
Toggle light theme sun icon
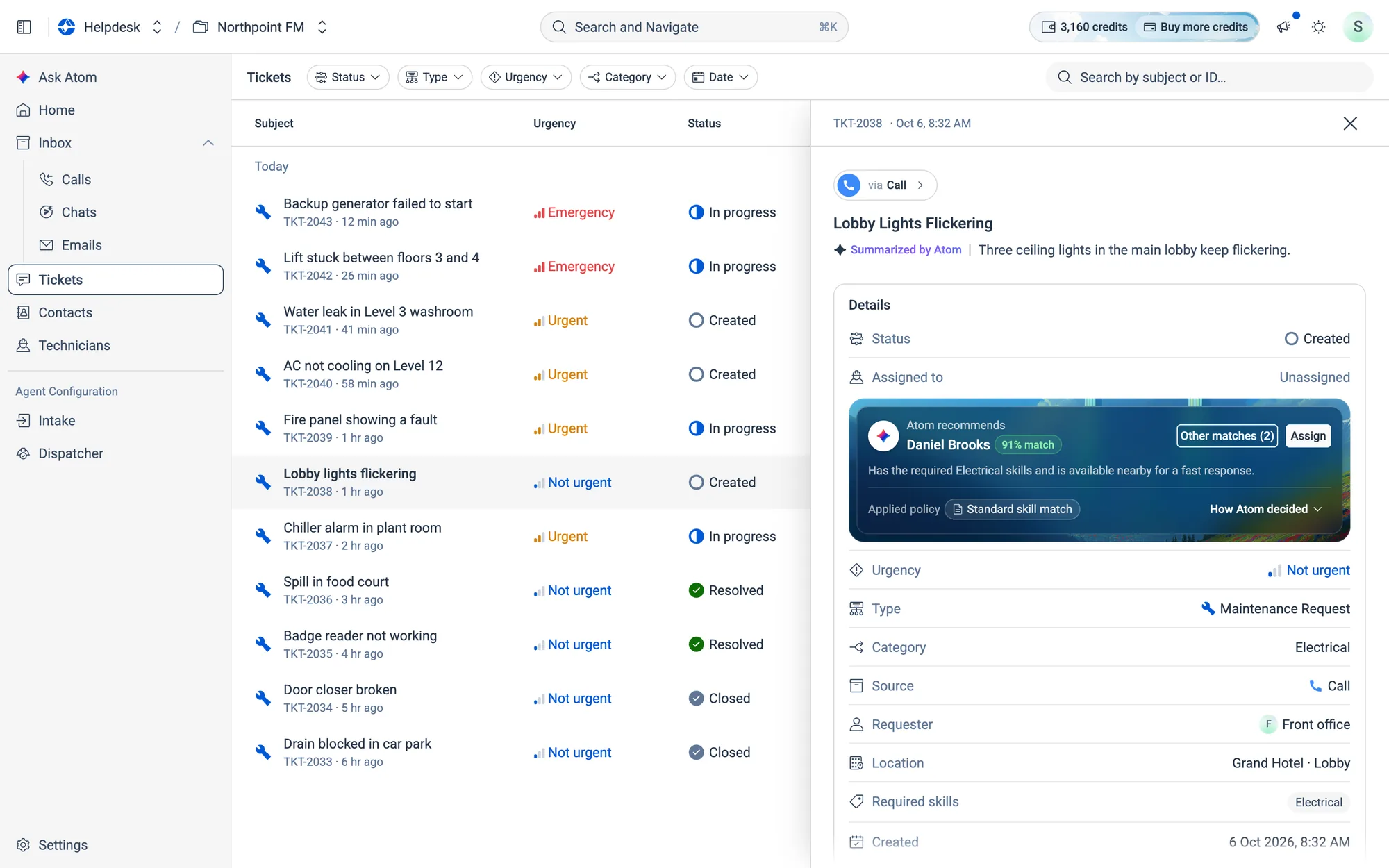click(x=1318, y=27)
